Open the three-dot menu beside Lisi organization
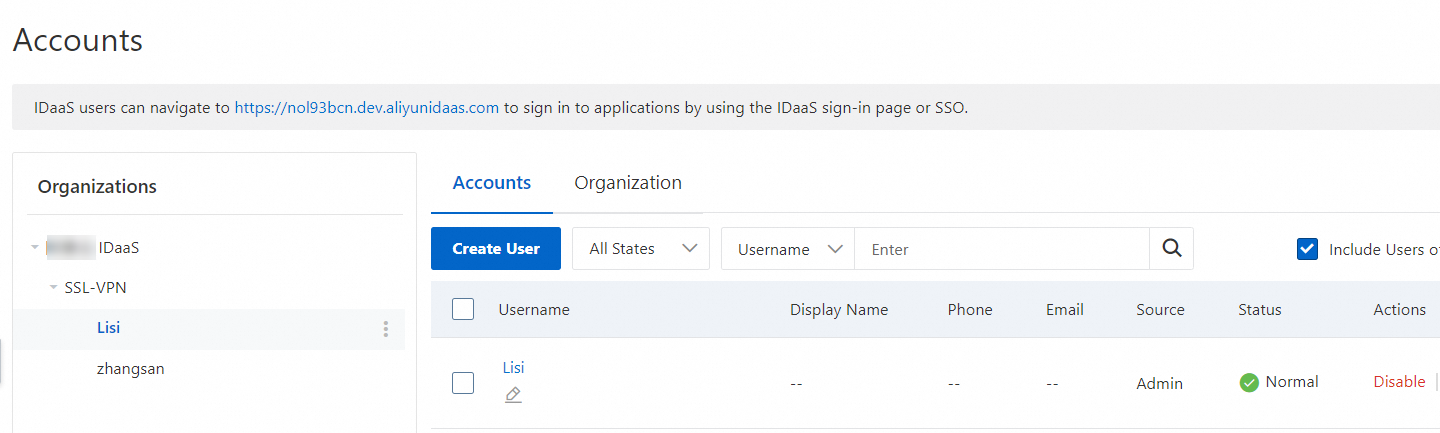This screenshot has width=1440, height=433. tap(386, 329)
